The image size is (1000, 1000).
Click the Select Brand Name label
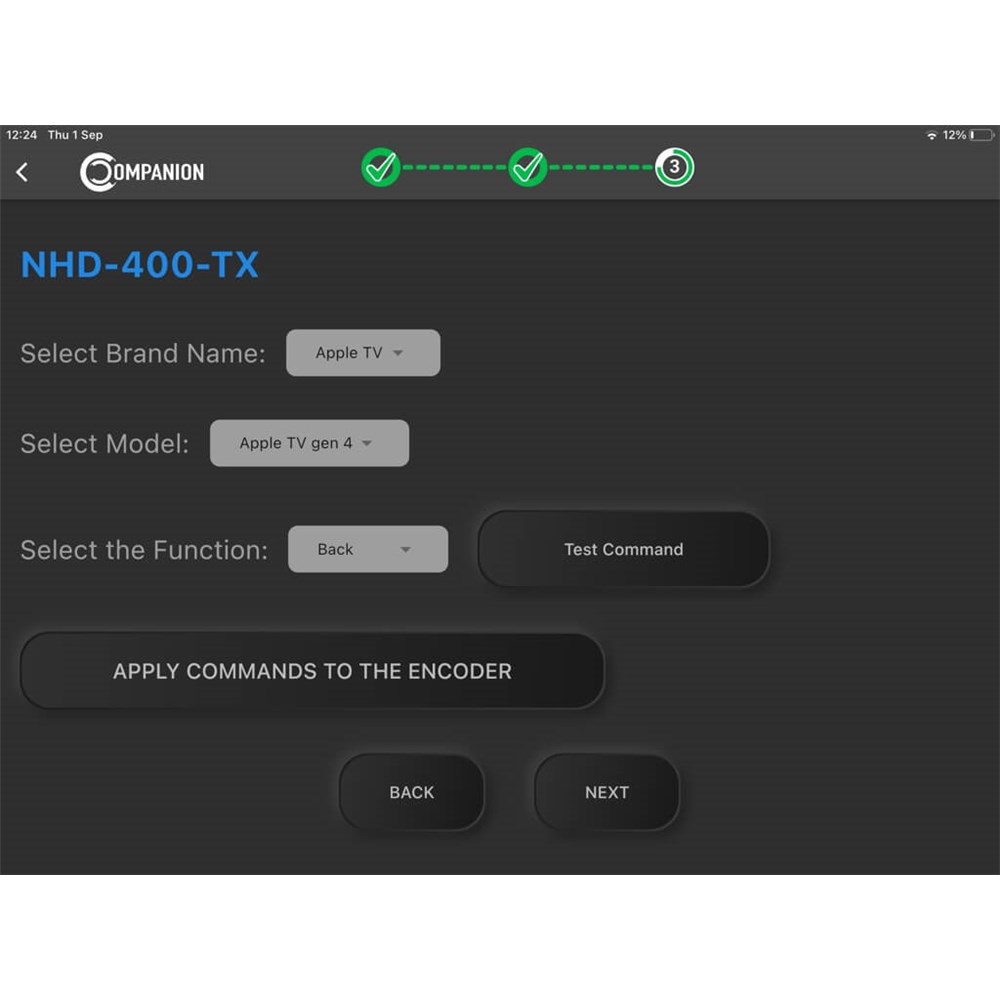[143, 353]
